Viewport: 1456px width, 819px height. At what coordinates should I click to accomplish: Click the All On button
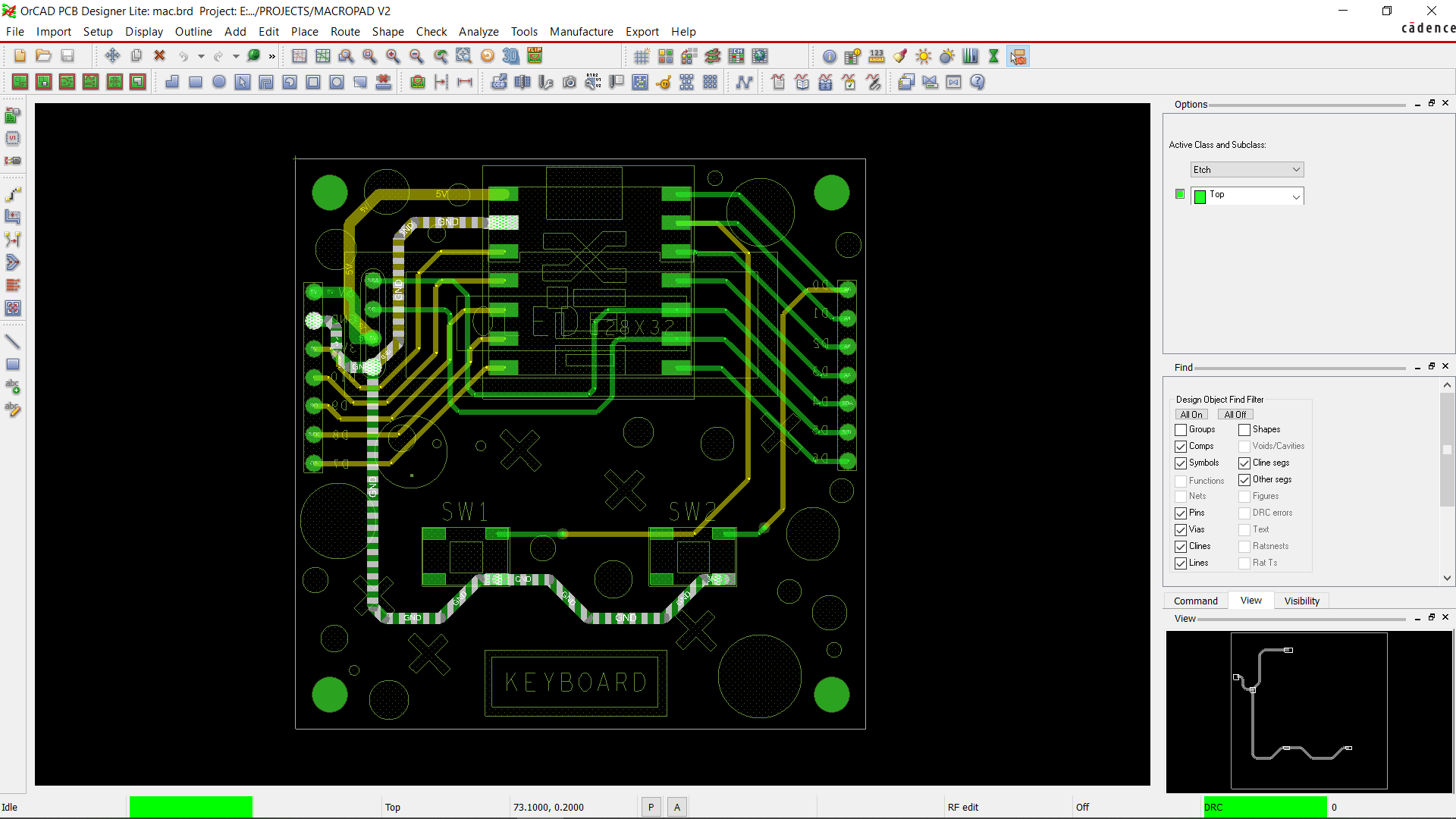(1191, 415)
